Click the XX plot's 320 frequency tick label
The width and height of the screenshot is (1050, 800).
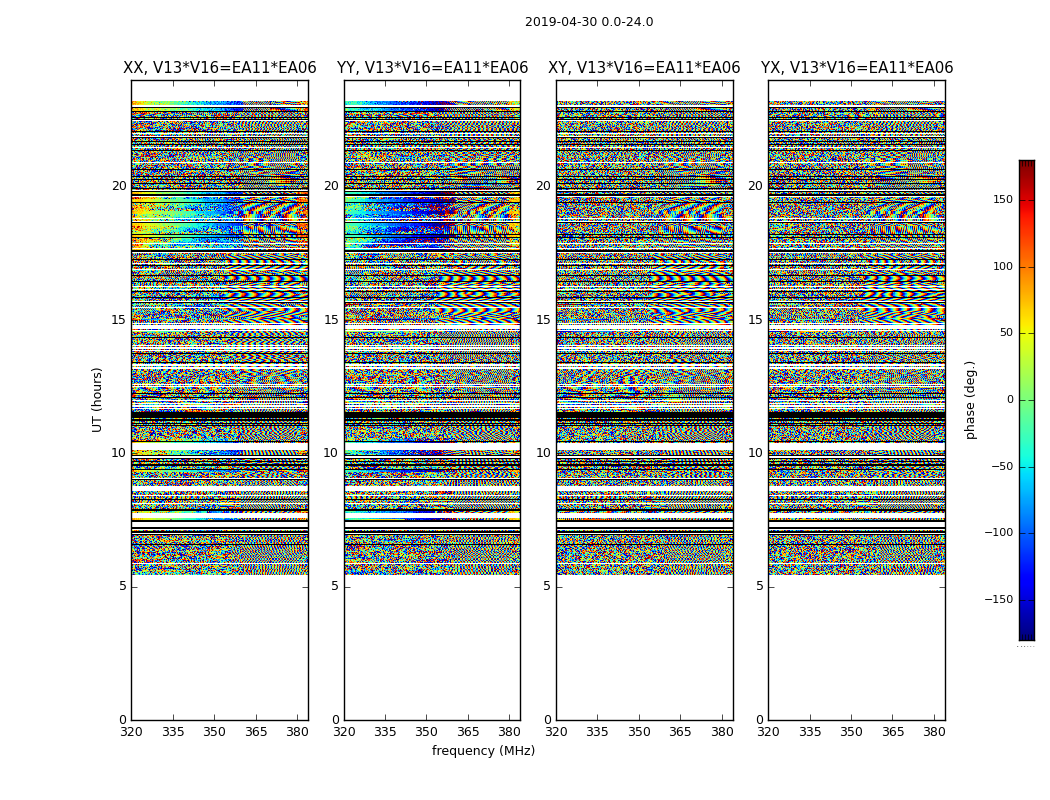[131, 732]
